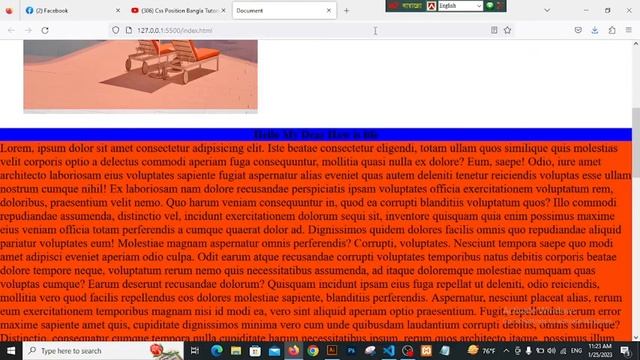
Task: Open the volume control in the tray
Action: [551, 351]
